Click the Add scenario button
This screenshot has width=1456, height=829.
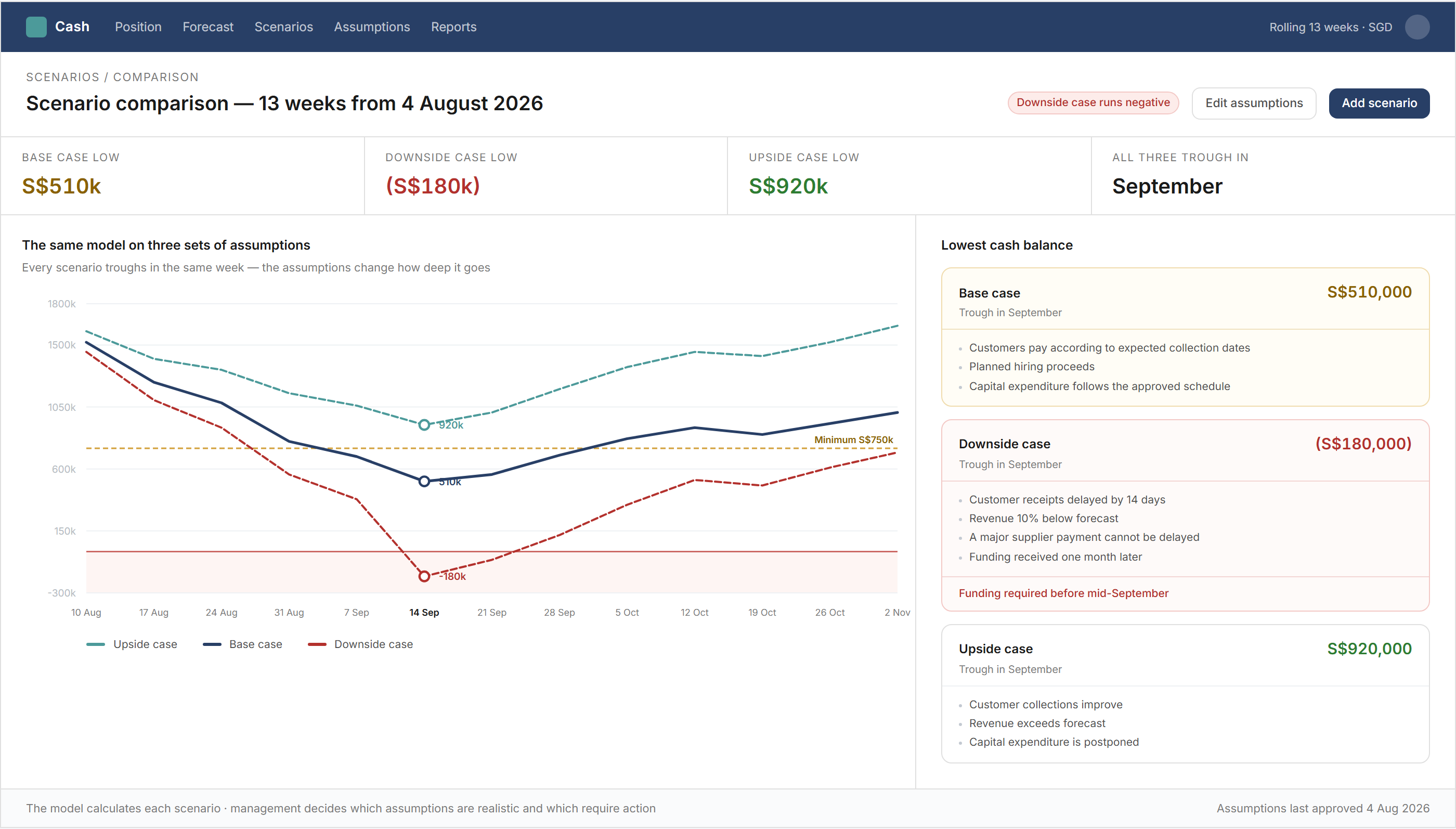pos(1379,103)
